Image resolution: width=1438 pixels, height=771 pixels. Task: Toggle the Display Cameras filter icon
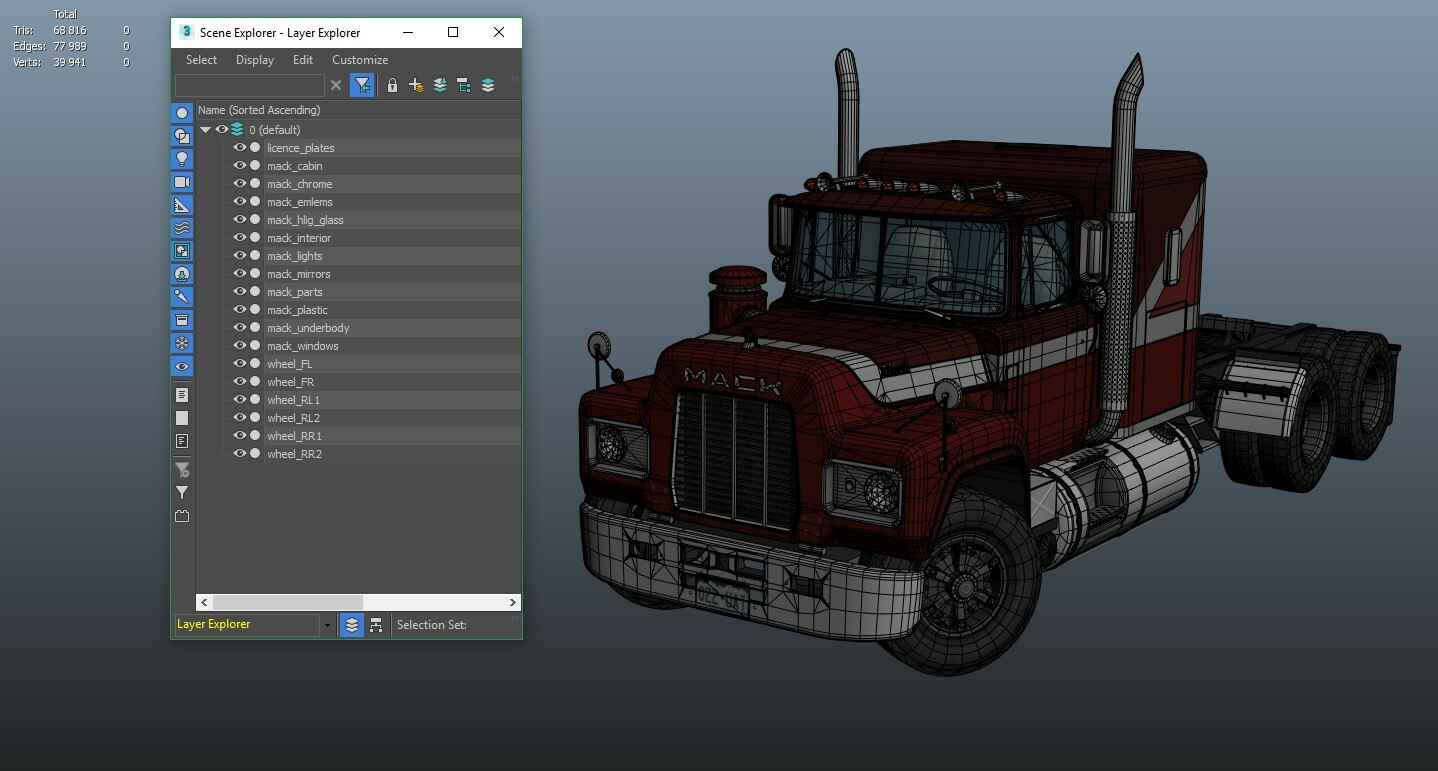point(182,182)
